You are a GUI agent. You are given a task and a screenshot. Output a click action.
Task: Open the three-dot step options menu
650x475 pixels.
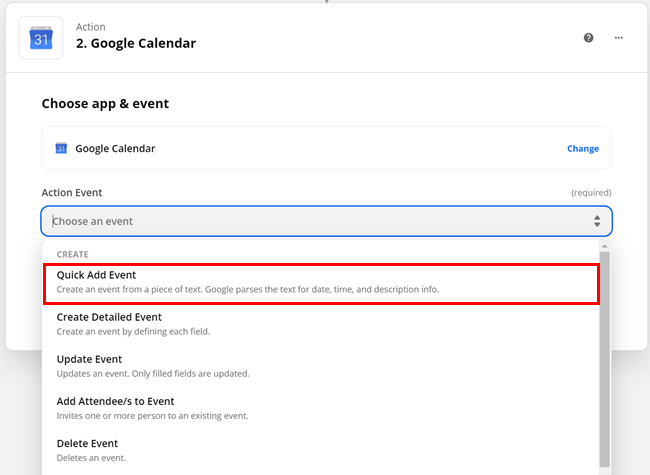coord(618,38)
